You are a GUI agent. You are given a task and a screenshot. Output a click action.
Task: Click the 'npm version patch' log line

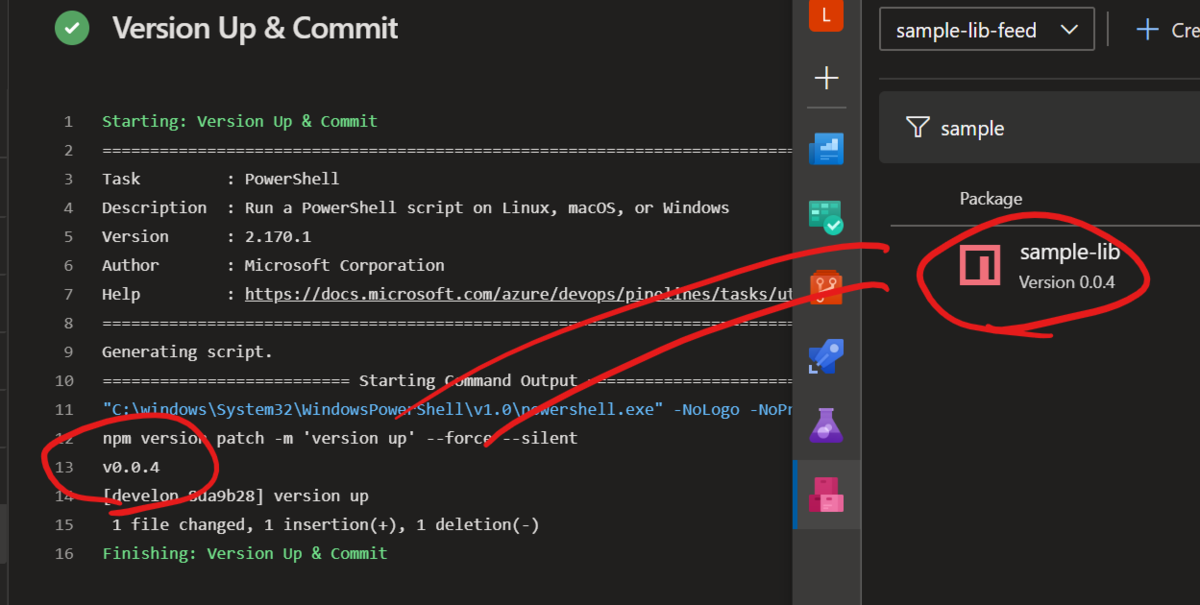340,438
